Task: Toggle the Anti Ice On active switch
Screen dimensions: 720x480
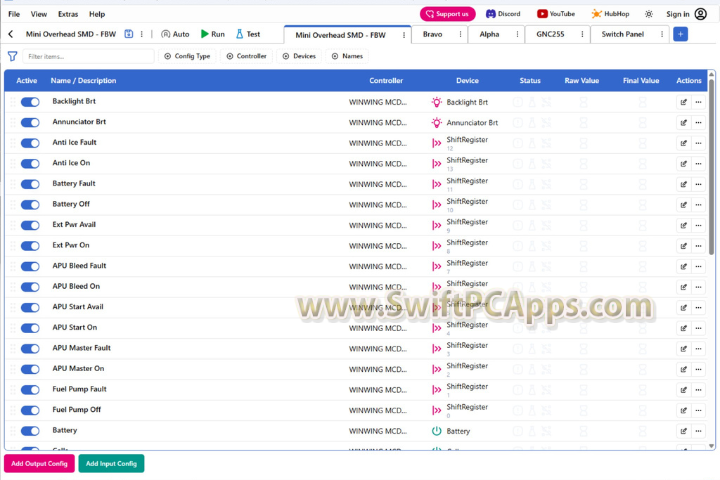Action: (30, 164)
